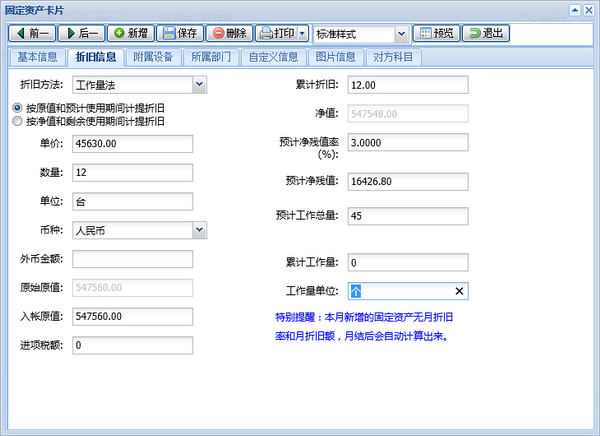Viewport: 600px width, 436px height.
Task: Click the 预计净残值 input field
Action: pyautogui.click(x=408, y=181)
